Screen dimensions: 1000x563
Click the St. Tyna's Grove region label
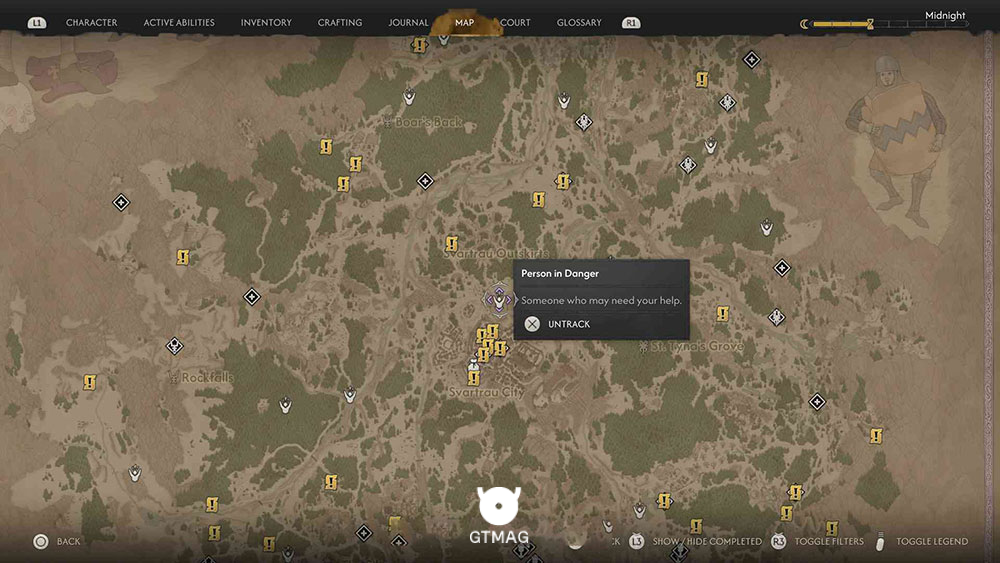pos(696,346)
